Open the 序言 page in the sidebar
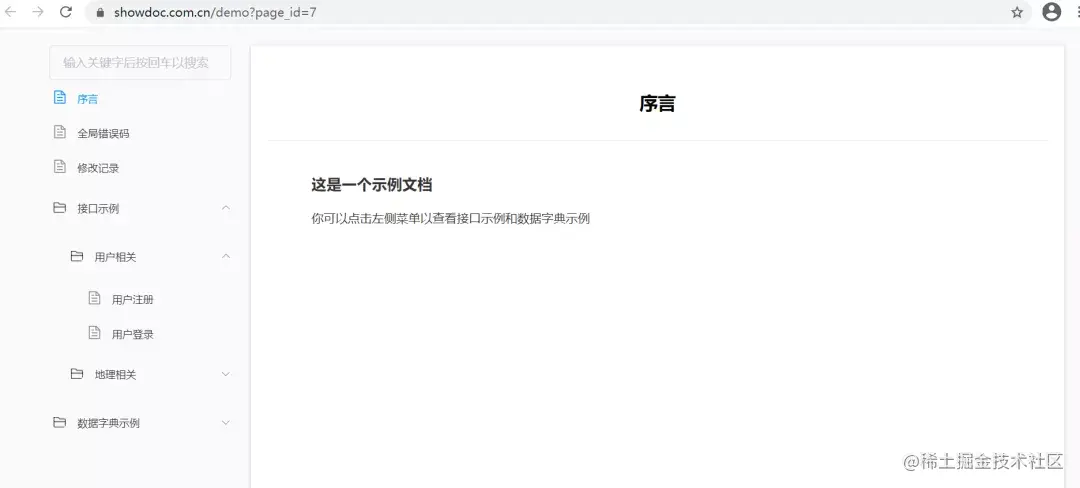 coord(87,99)
